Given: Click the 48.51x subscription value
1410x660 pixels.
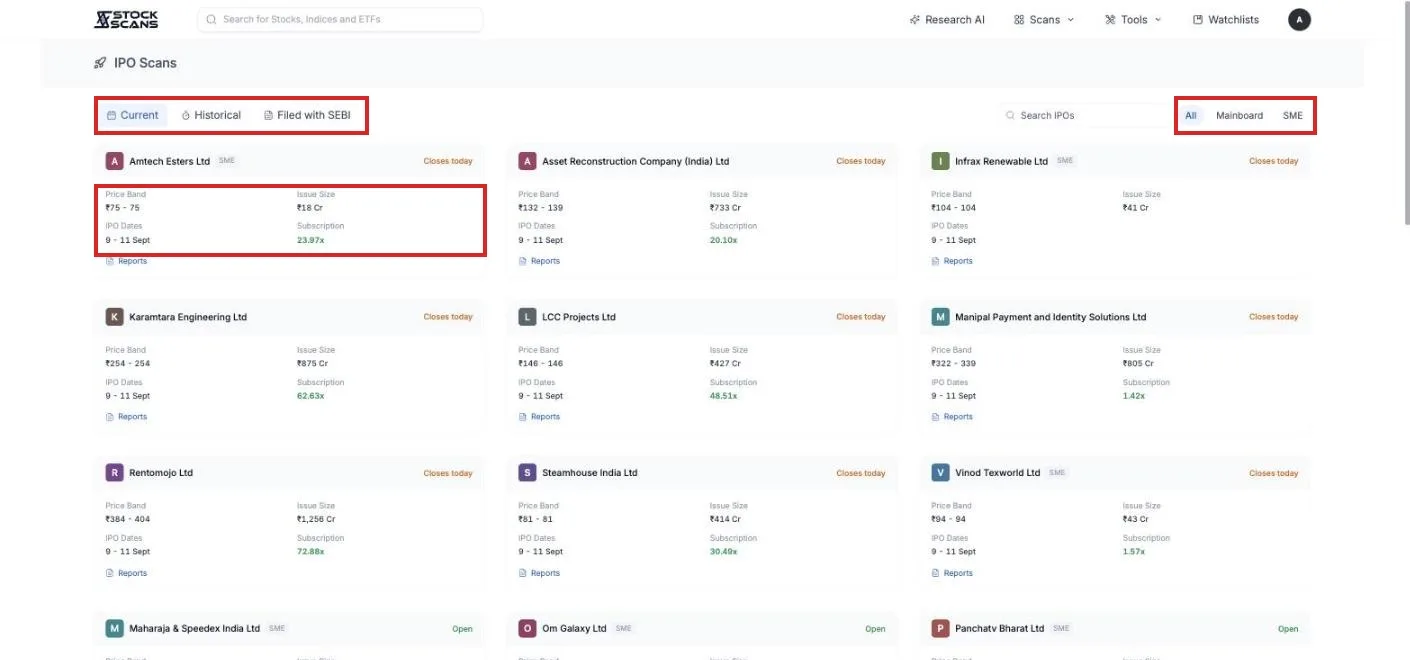Looking at the screenshot, I should [723, 396].
